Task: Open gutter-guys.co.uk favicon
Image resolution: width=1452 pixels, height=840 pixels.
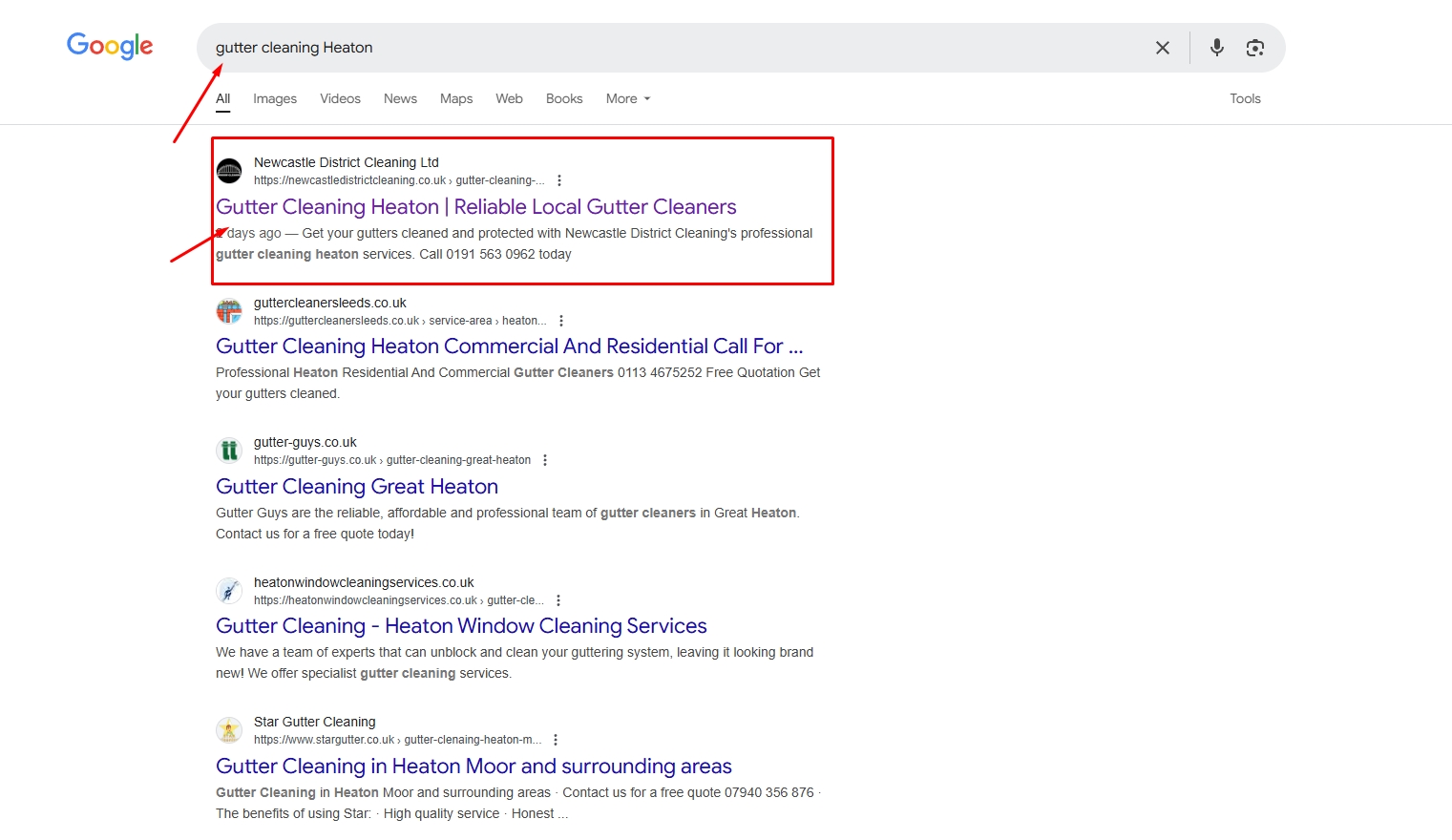Action: tap(229, 451)
